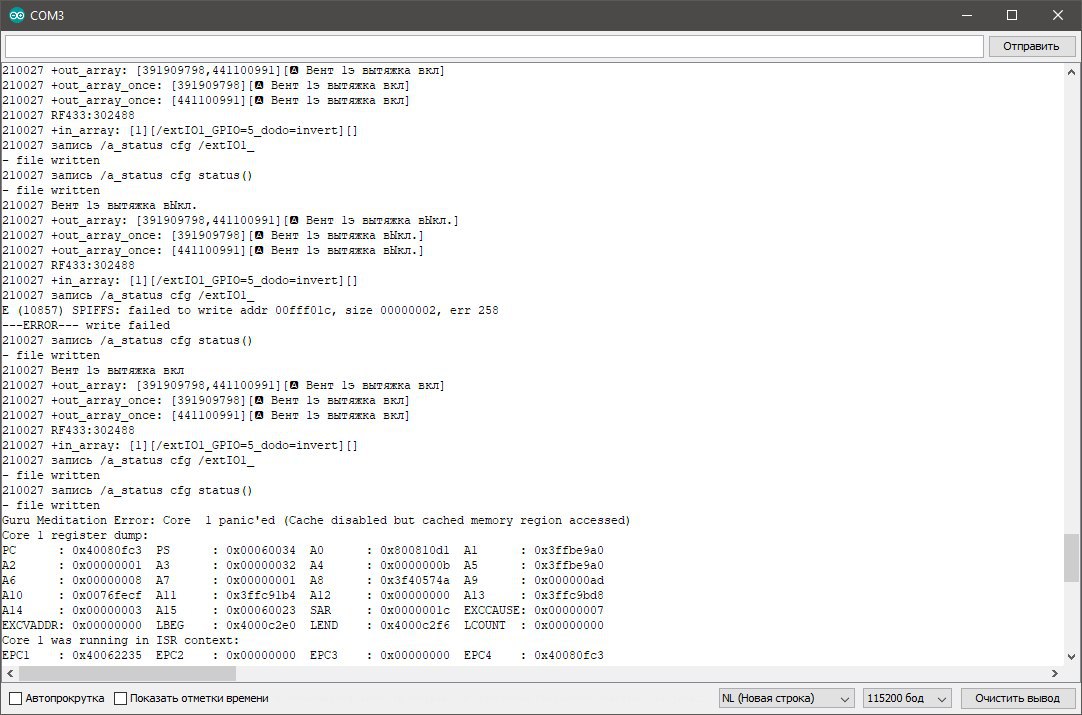Viewport: 1082px width, 715px height.
Task: Click horizontal scrollbar left arrow
Action: coord(9,673)
